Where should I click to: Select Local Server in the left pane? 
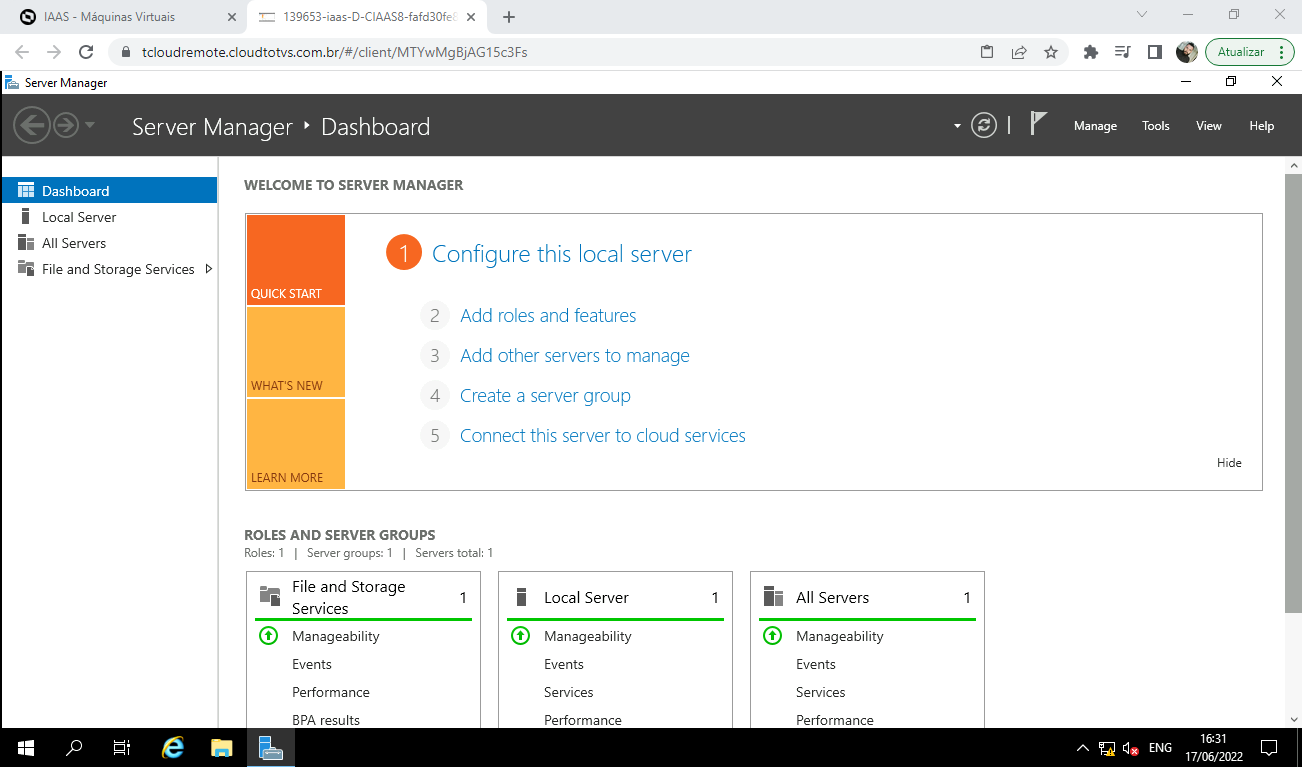tap(109, 217)
